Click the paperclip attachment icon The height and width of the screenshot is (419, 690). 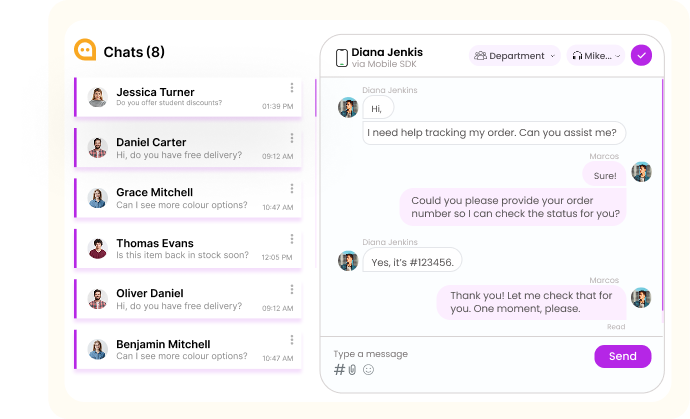coord(352,370)
